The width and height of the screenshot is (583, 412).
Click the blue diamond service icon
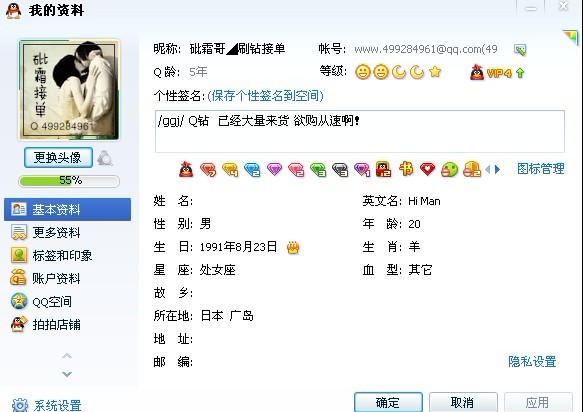[x=252, y=170]
